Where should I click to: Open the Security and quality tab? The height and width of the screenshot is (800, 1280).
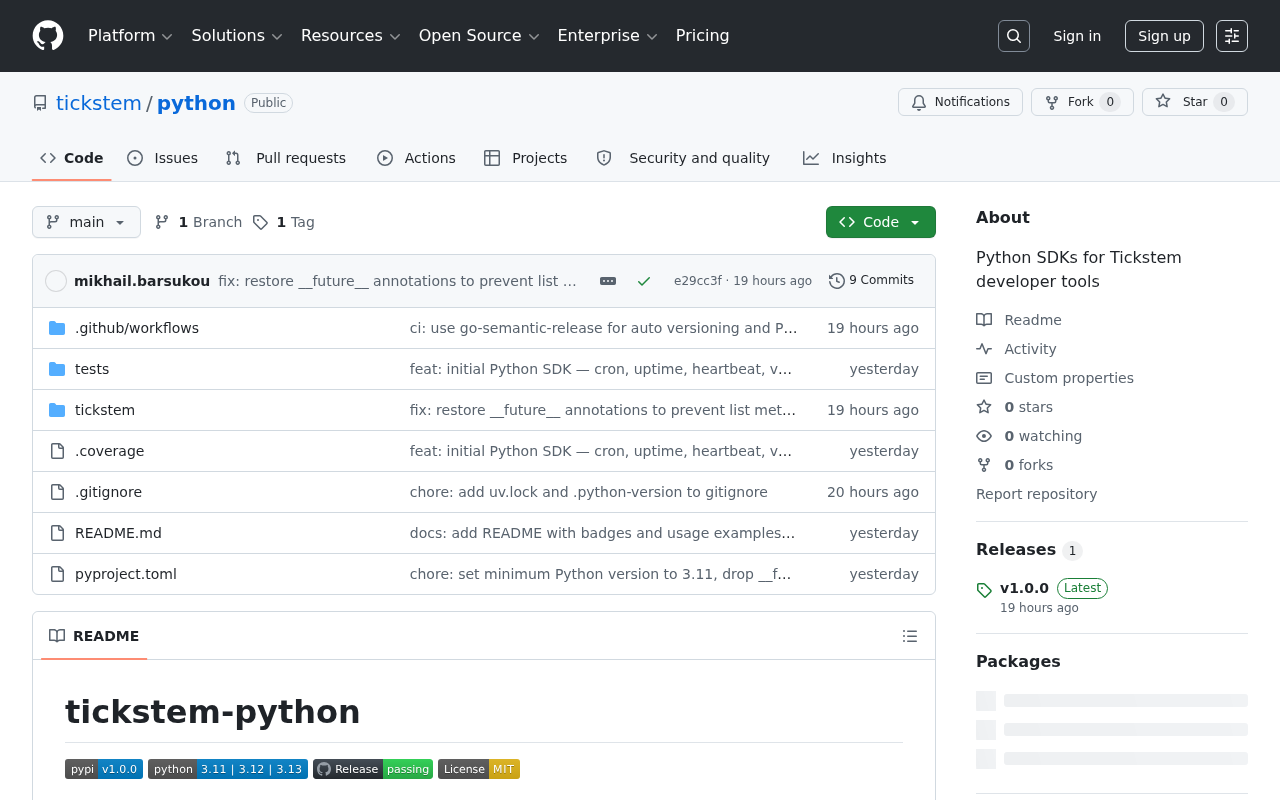[684, 158]
